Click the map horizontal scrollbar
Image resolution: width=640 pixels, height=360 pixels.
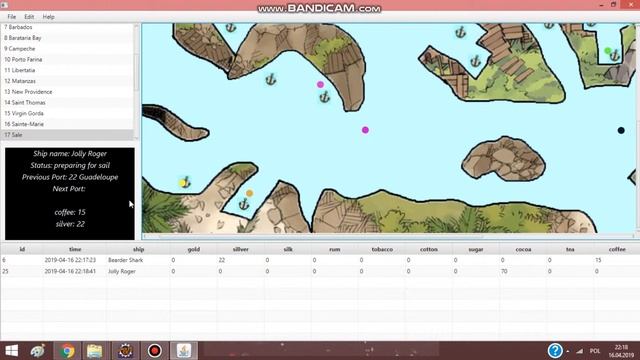click(320, 236)
